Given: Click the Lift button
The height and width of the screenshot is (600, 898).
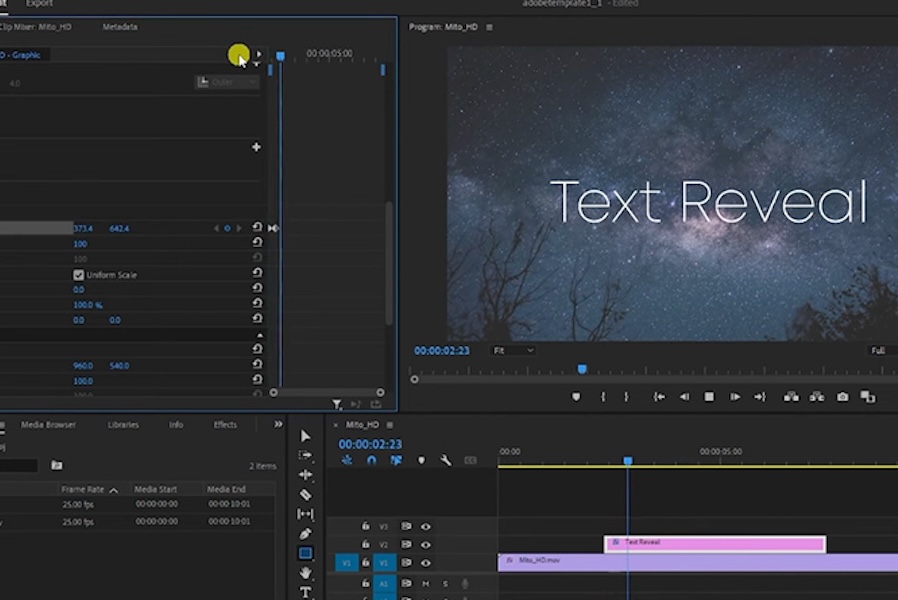Looking at the screenshot, I should (x=791, y=397).
